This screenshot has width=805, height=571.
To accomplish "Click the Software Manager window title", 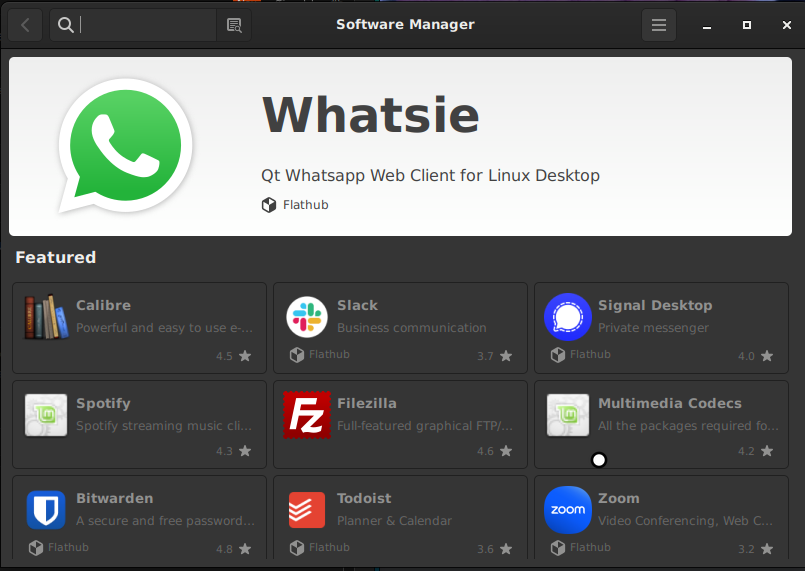I will [x=405, y=24].
